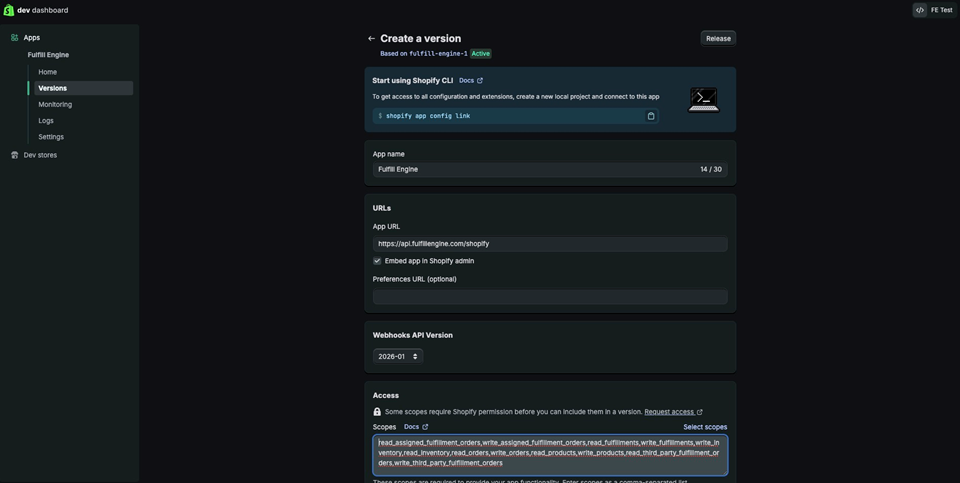
Task: Click the back arrow beside Create a version
Action: point(371,39)
